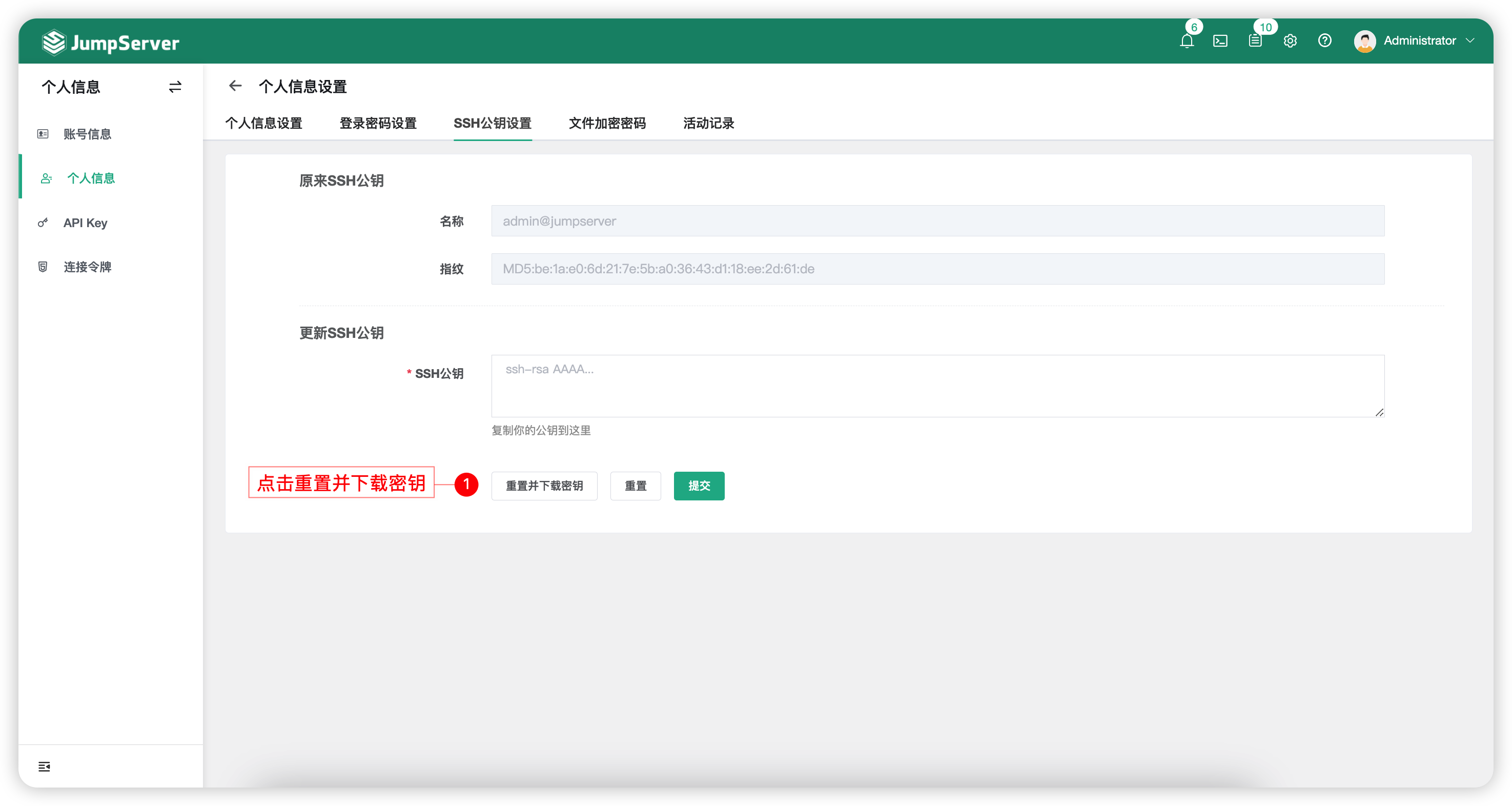The height and width of the screenshot is (806, 1512).
Task: Click the JumpServer logo
Action: coord(111,42)
